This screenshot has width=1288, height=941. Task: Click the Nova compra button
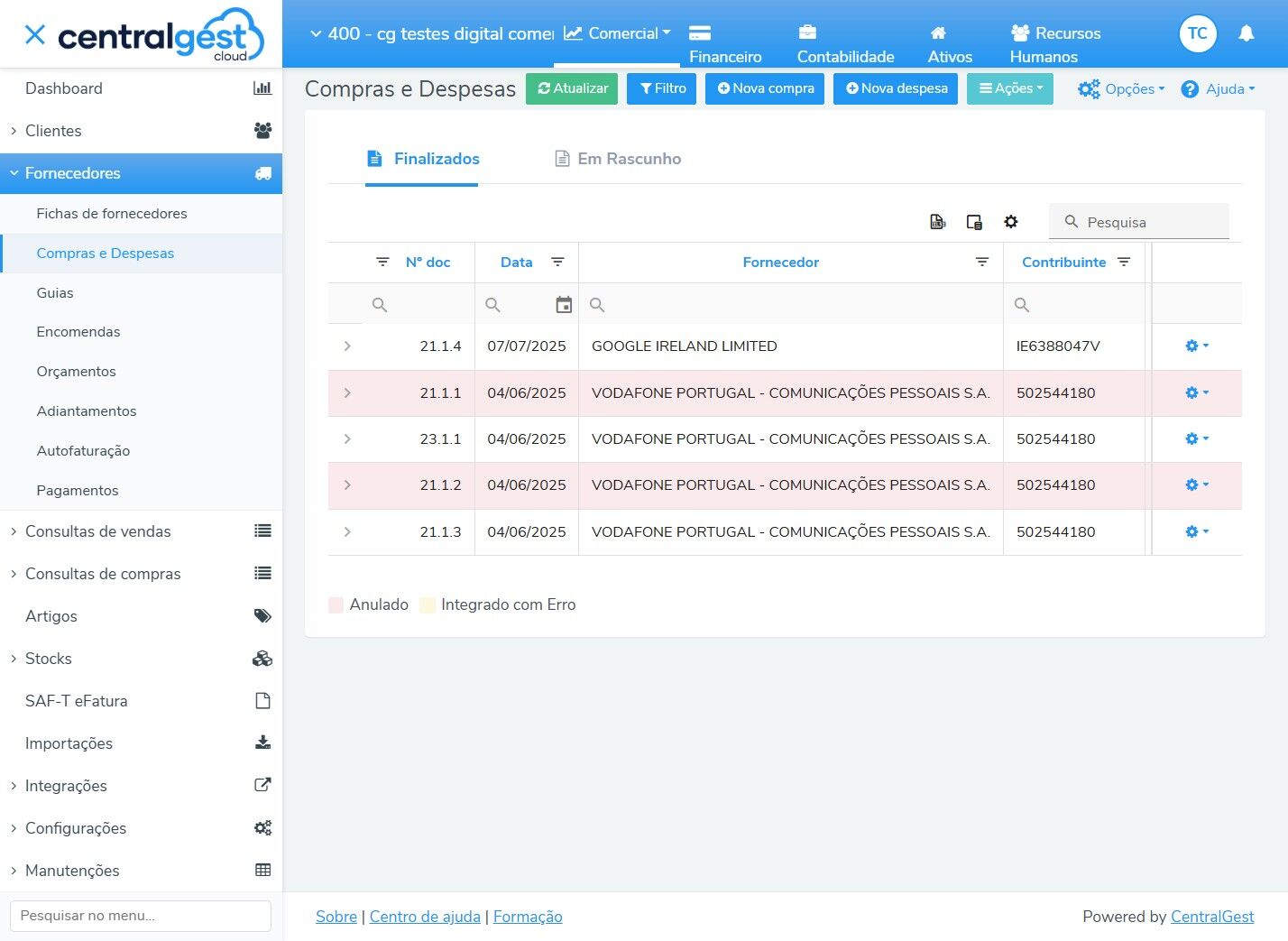point(765,88)
